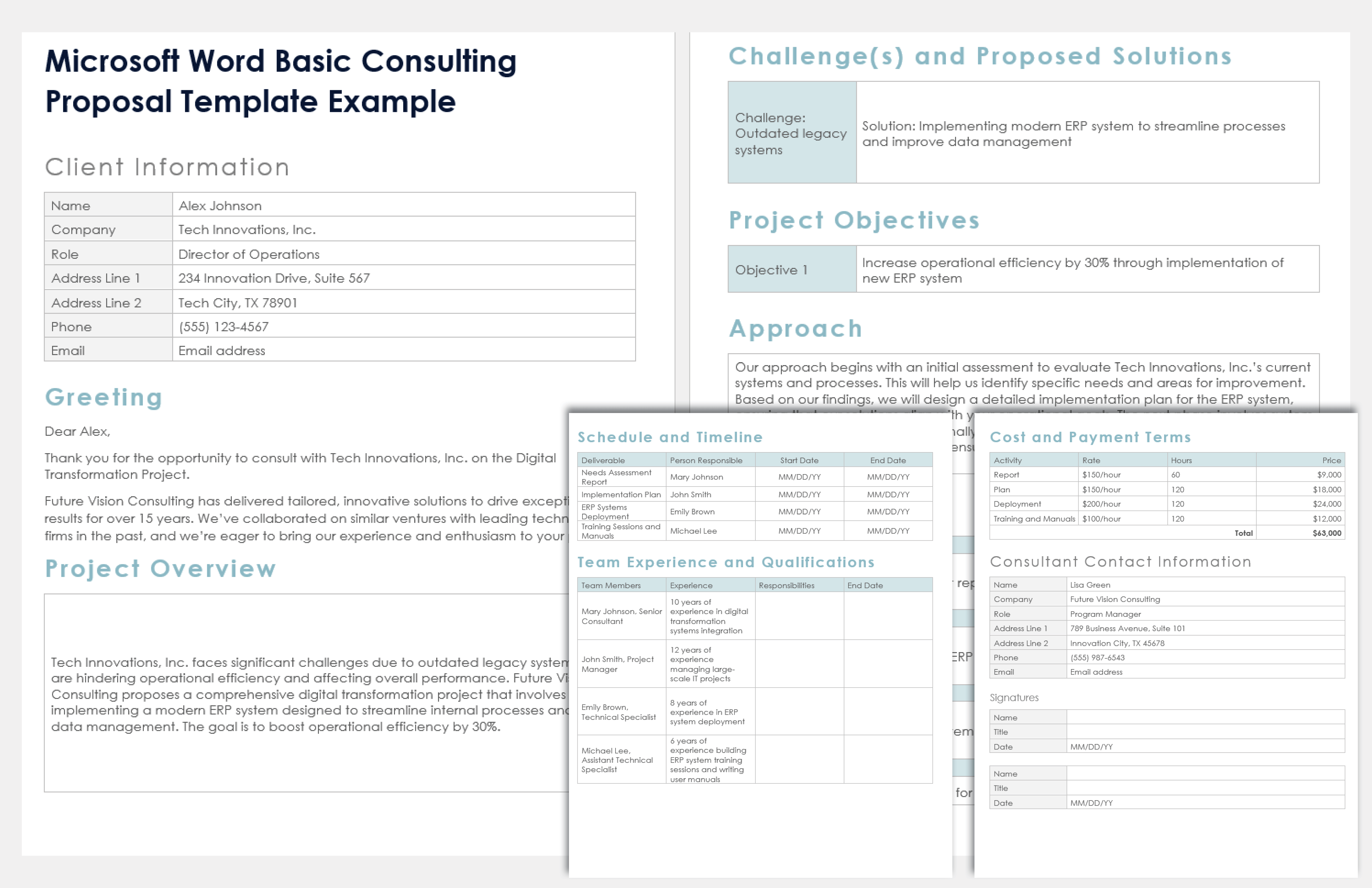Click the 'Hours' column header

(1212, 460)
